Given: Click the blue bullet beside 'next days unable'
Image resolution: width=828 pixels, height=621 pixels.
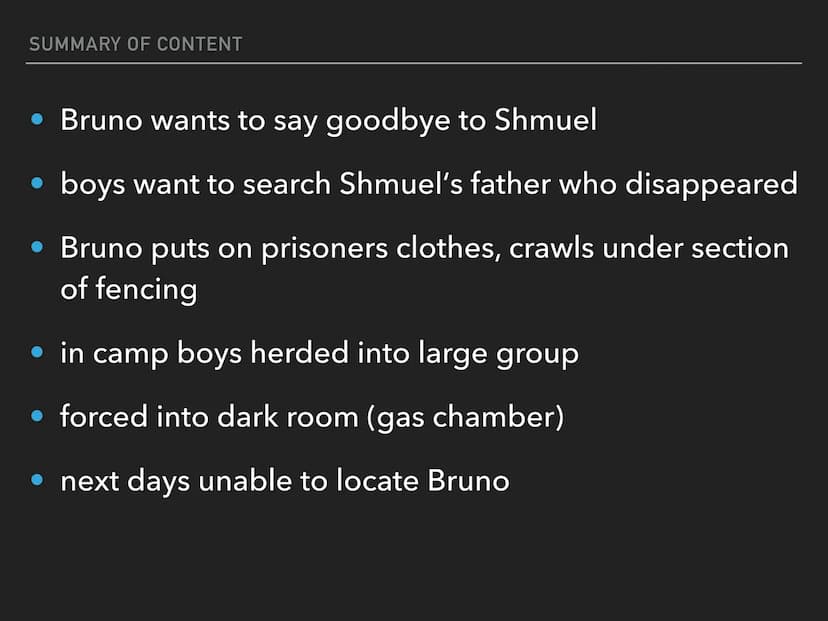Looking at the screenshot, I should click(x=37, y=480).
